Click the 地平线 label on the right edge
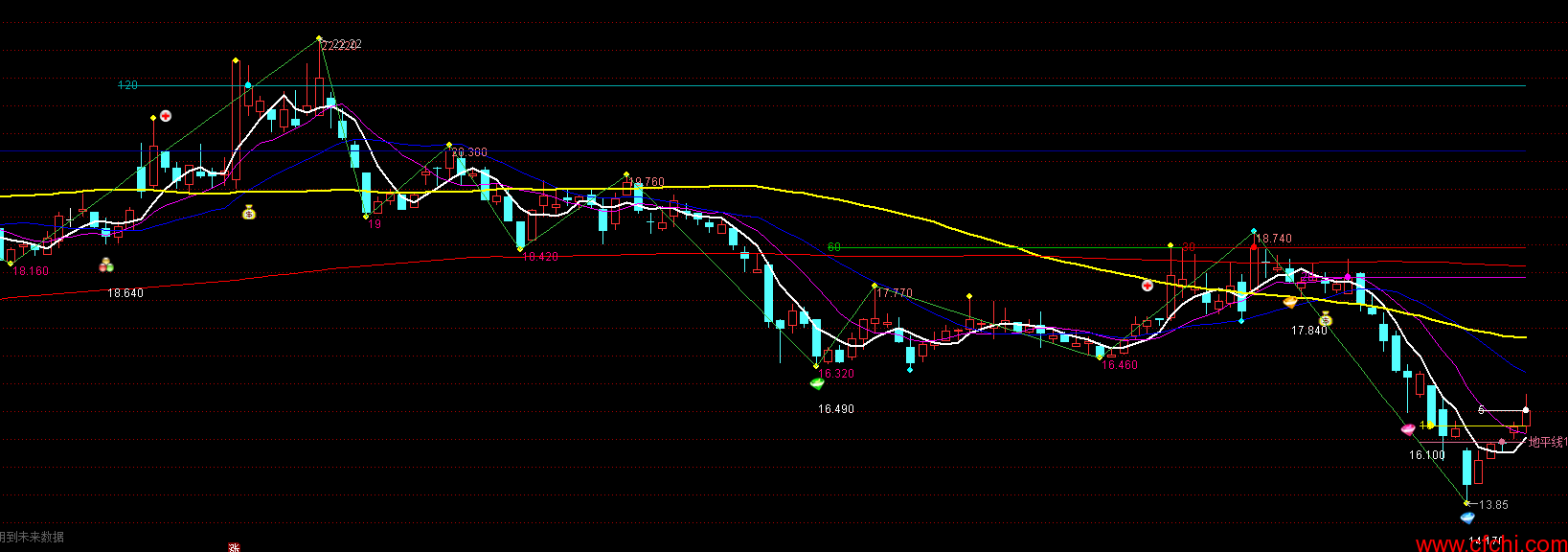 coord(1547,442)
